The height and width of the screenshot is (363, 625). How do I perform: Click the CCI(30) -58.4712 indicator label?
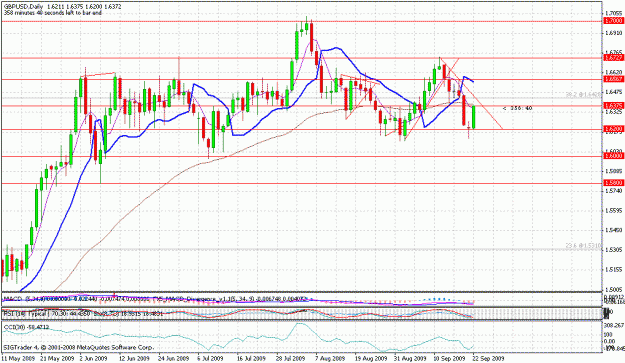[x=26, y=327]
